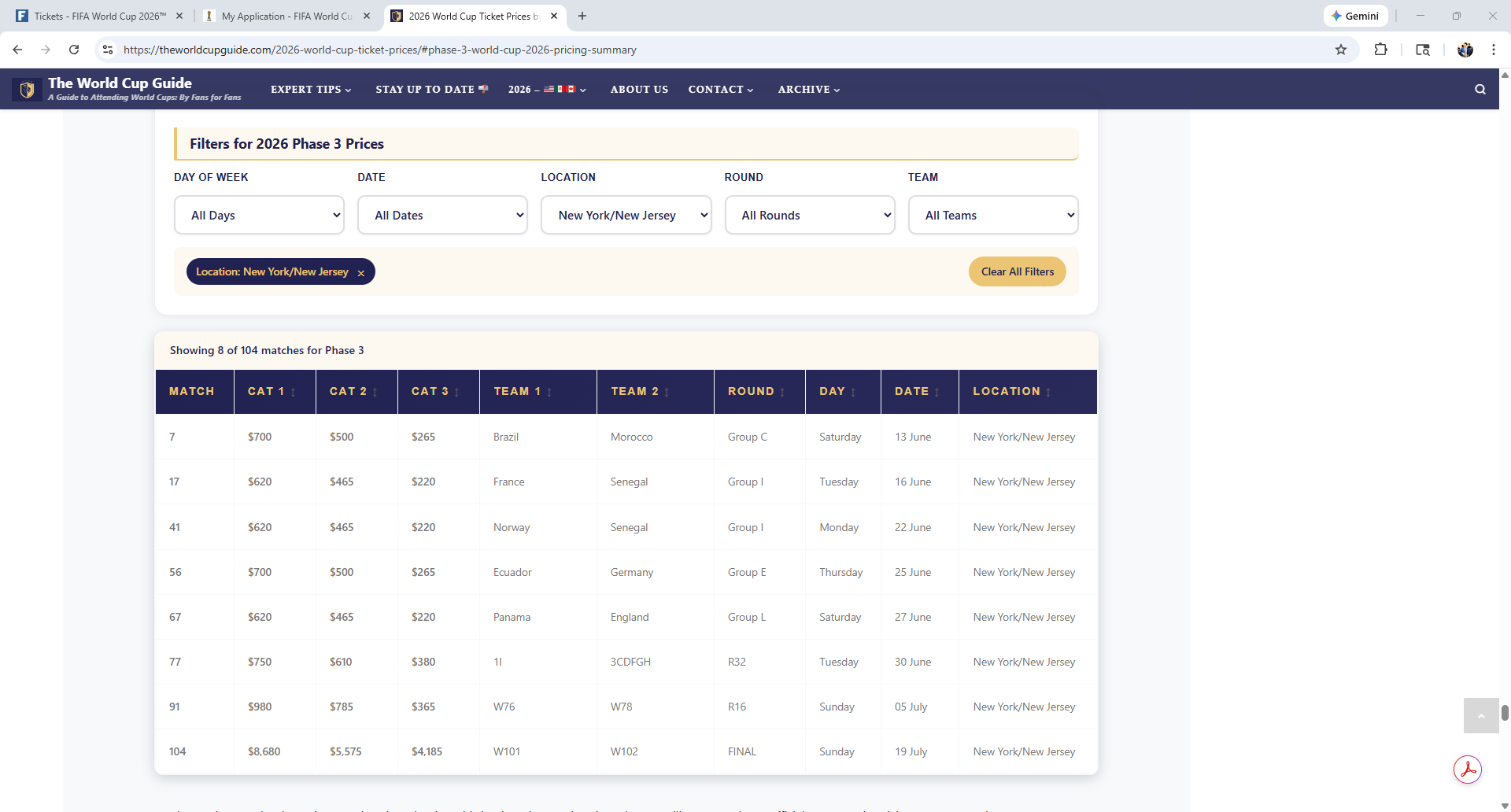
Task: Expand the CONTACT menu
Action: pyautogui.click(x=721, y=89)
